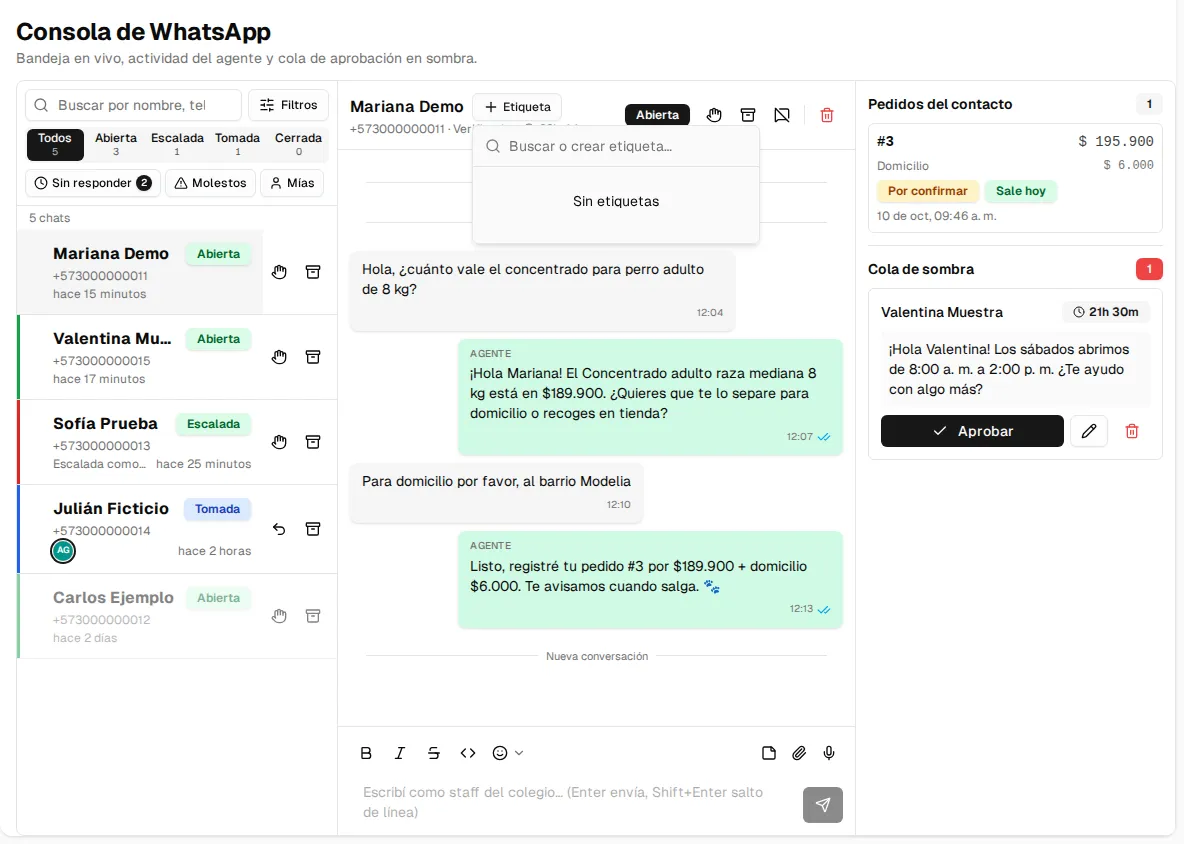Take over Valentina Mu... chat with hand icon
1184x844 pixels.
tap(279, 357)
